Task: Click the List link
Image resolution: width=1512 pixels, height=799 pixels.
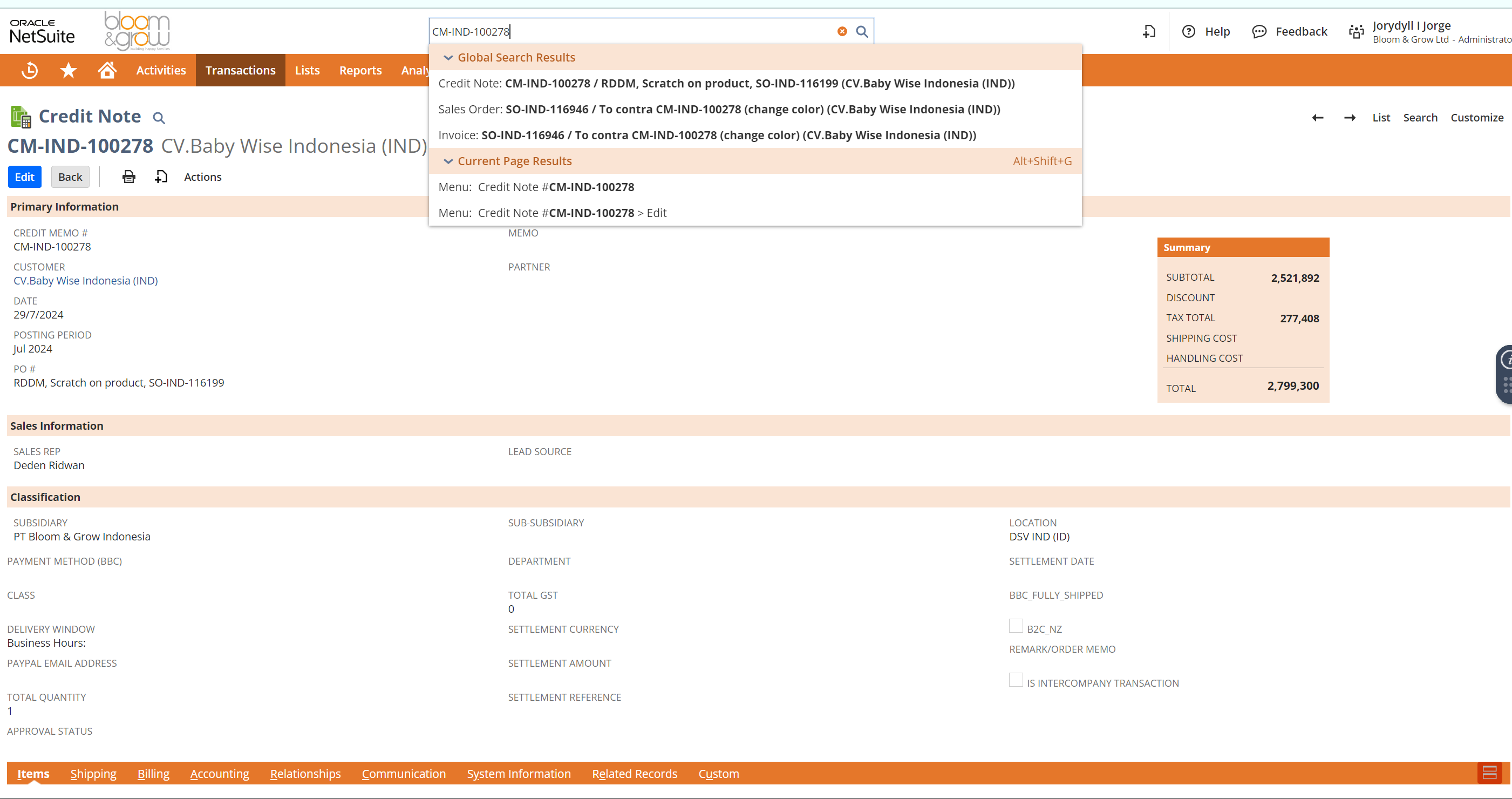Action: [1380, 118]
